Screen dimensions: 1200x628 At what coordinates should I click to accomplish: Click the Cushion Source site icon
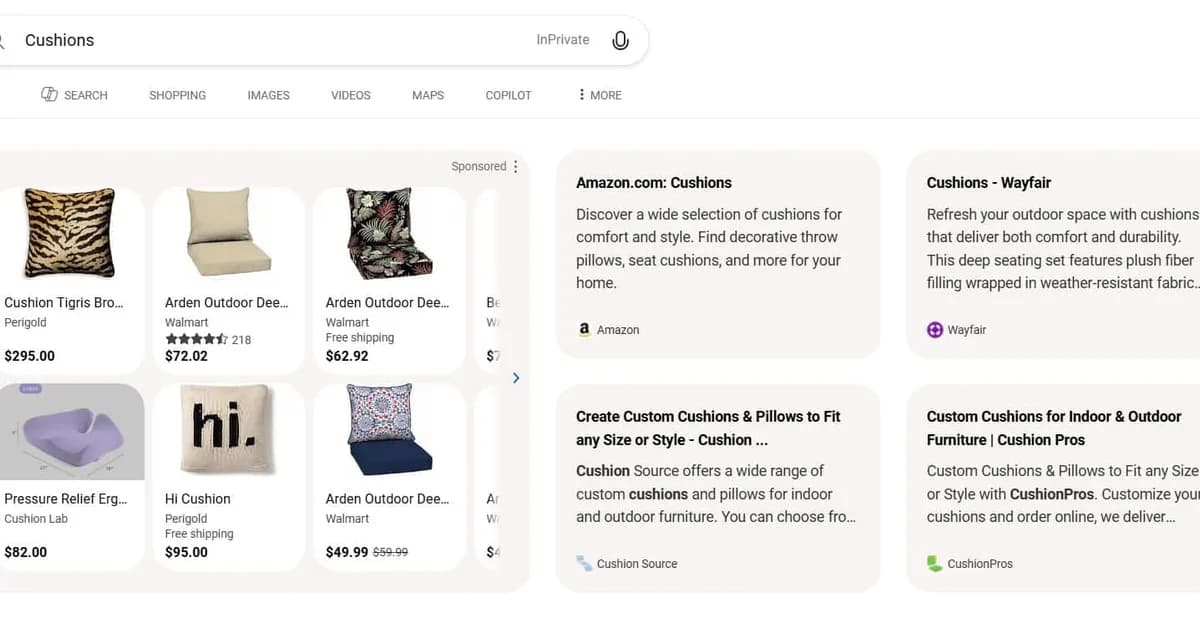583,563
